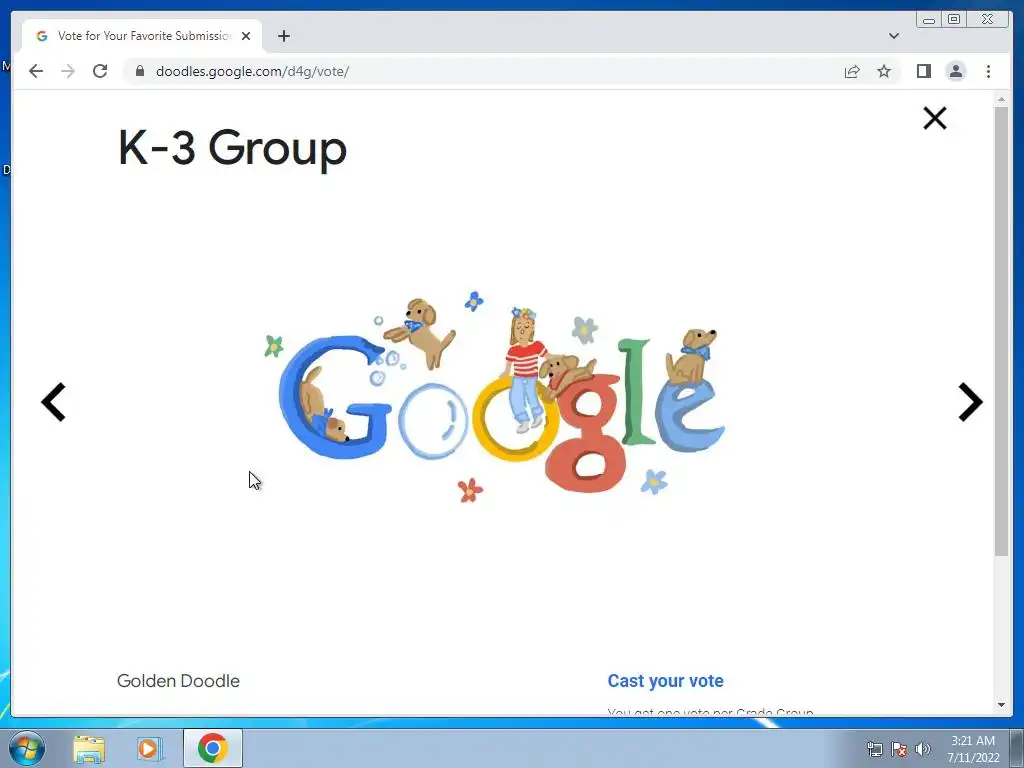Show the next doodle submission
This screenshot has height=768, width=1024.
coord(970,402)
